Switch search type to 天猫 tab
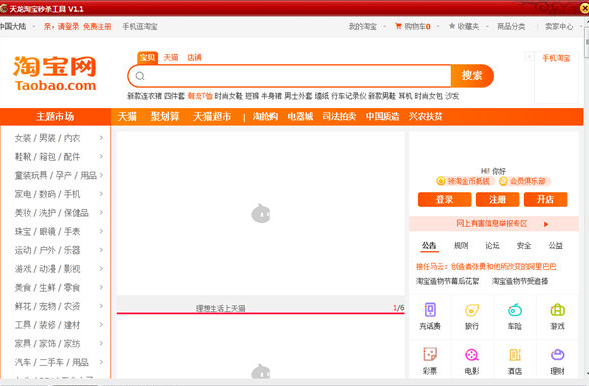Image resolution: width=589 pixels, height=386 pixels. pyautogui.click(x=171, y=57)
